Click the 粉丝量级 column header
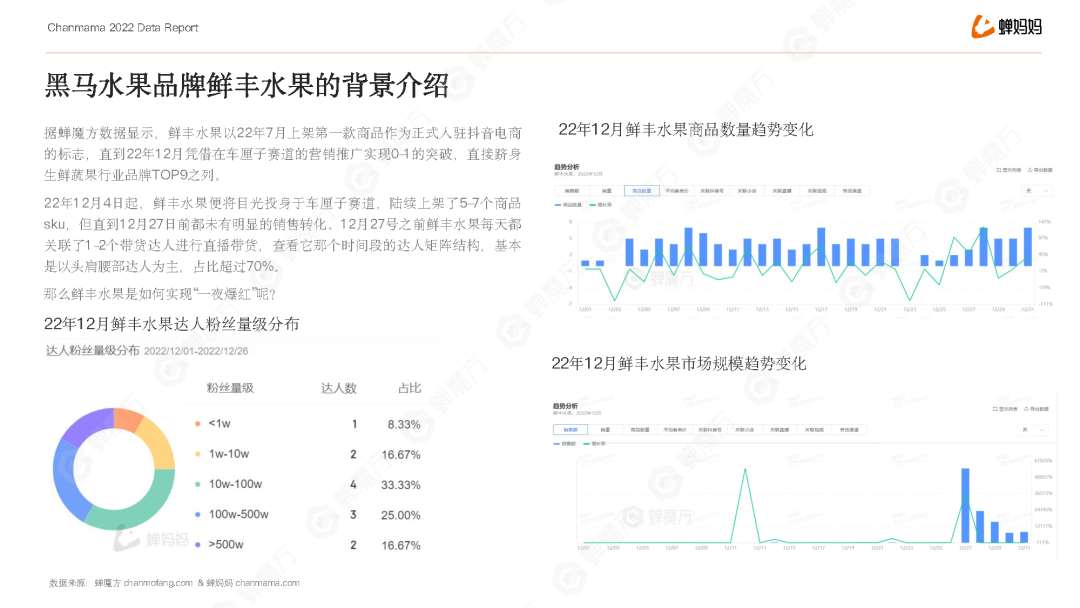1080x608 pixels. tap(230, 388)
